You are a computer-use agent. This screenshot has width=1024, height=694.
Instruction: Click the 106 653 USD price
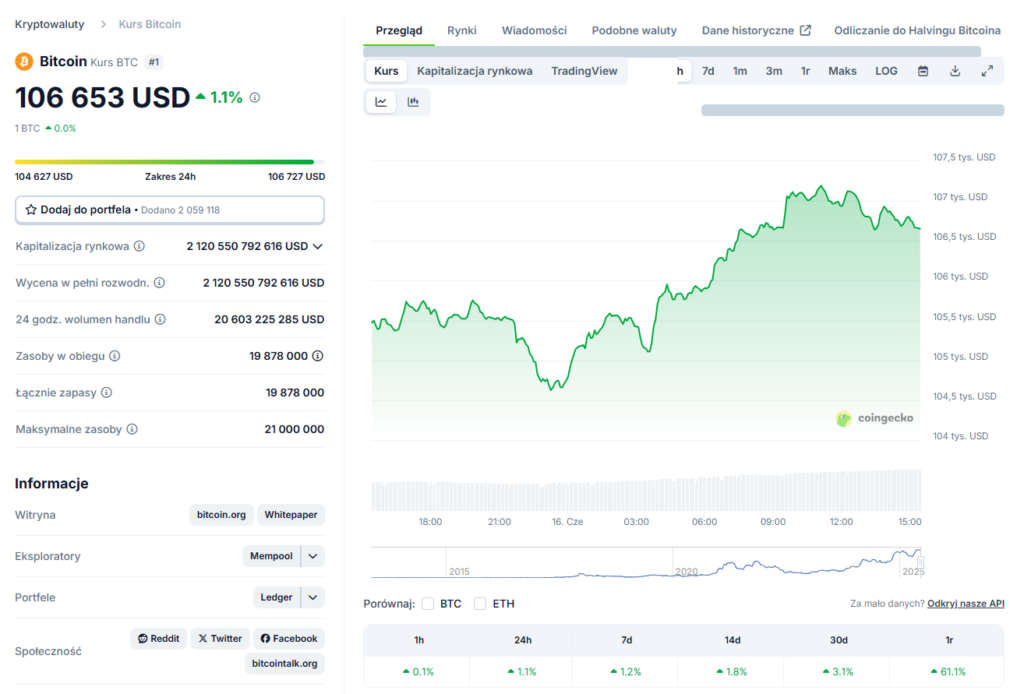pyautogui.click(x=103, y=98)
